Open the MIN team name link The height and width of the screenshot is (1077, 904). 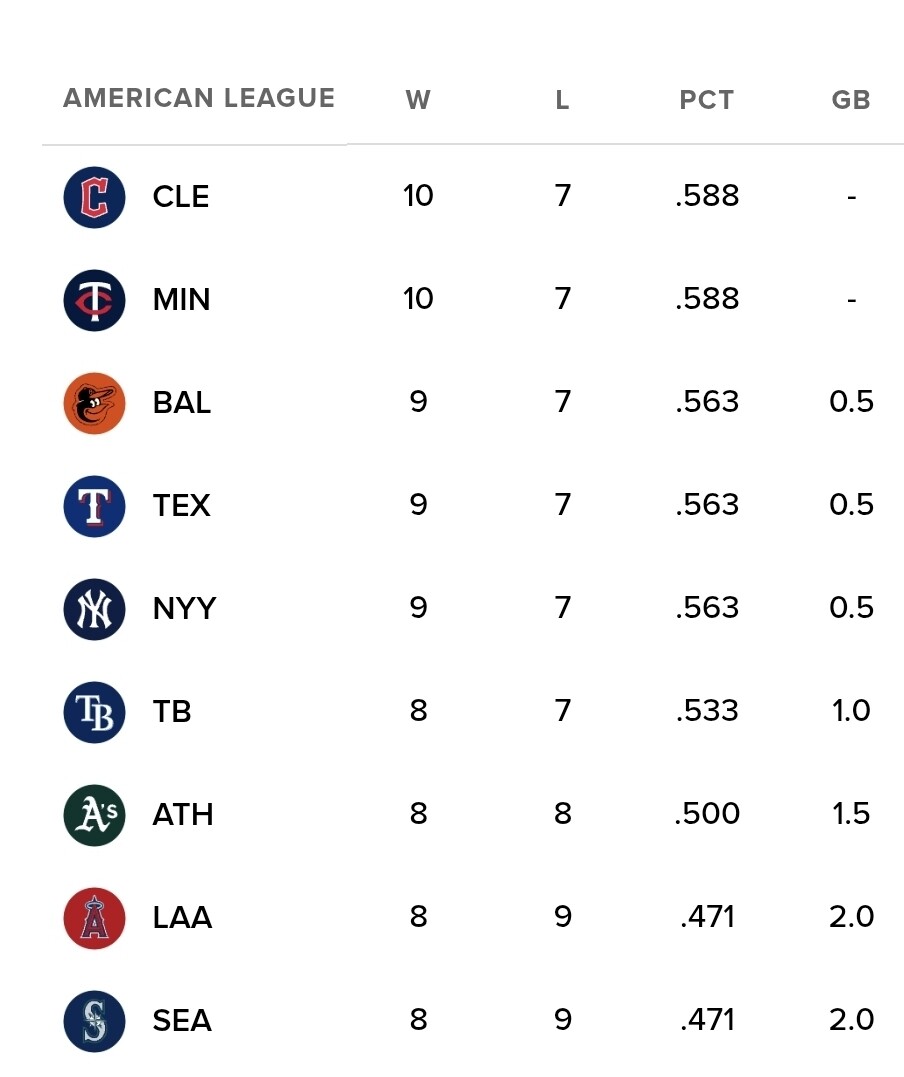pos(181,300)
